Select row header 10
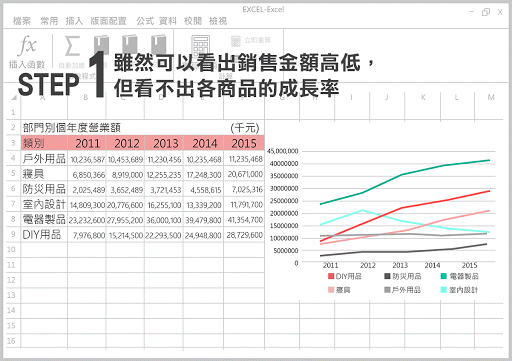Screen dimensions: 512x361 coord(11,249)
